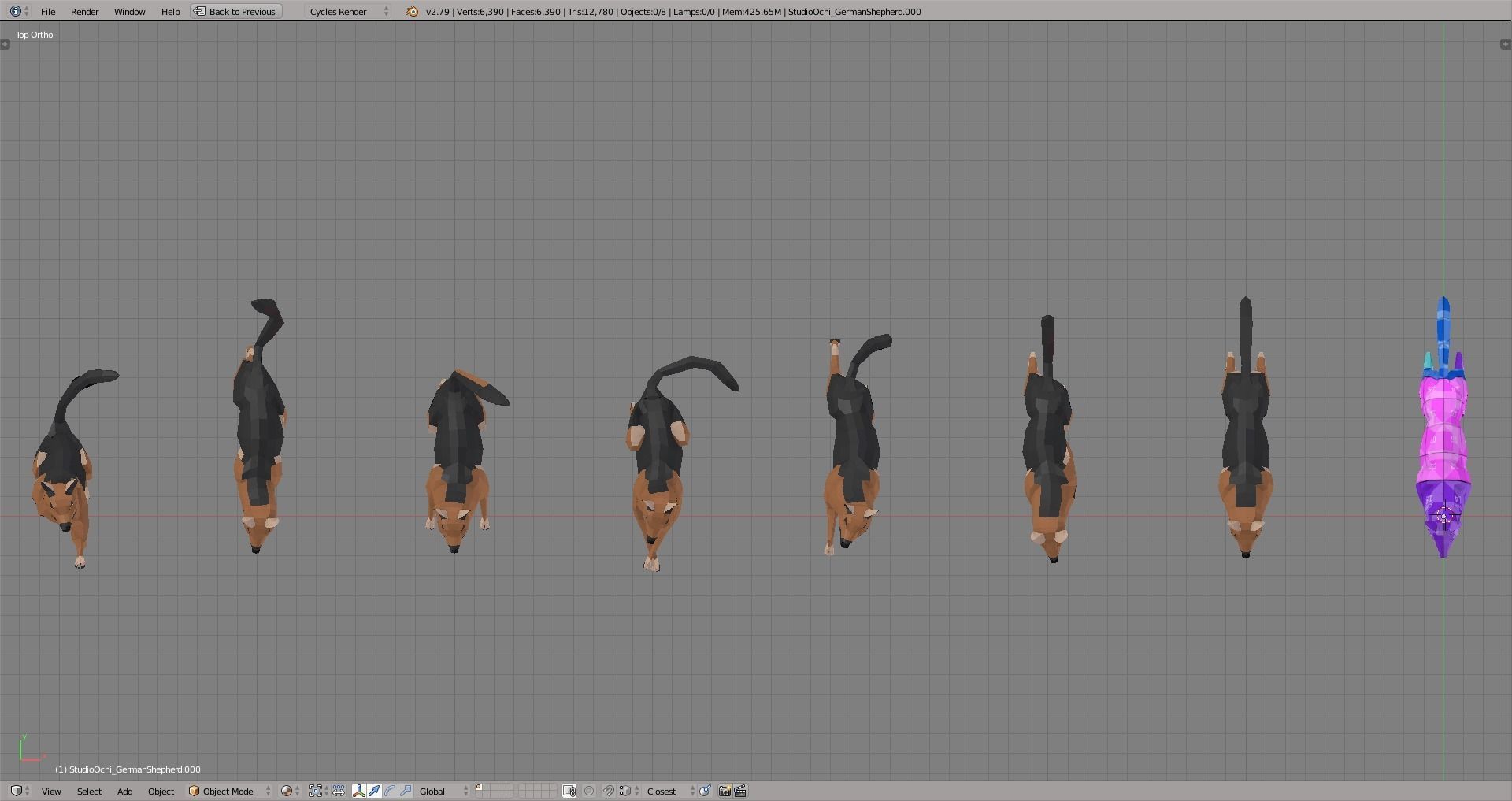Click the 'Lamps:0/0' stat in header
Screen dimensions: 1512x801
click(694, 11)
